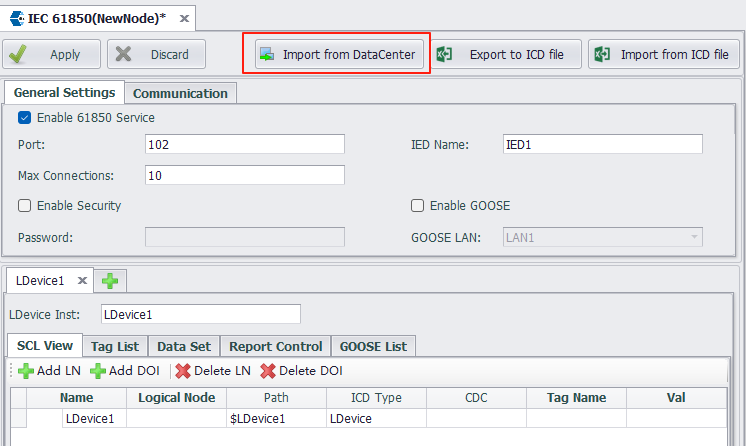Click the IED Name input field
This screenshot has width=746, height=446.
click(x=602, y=144)
